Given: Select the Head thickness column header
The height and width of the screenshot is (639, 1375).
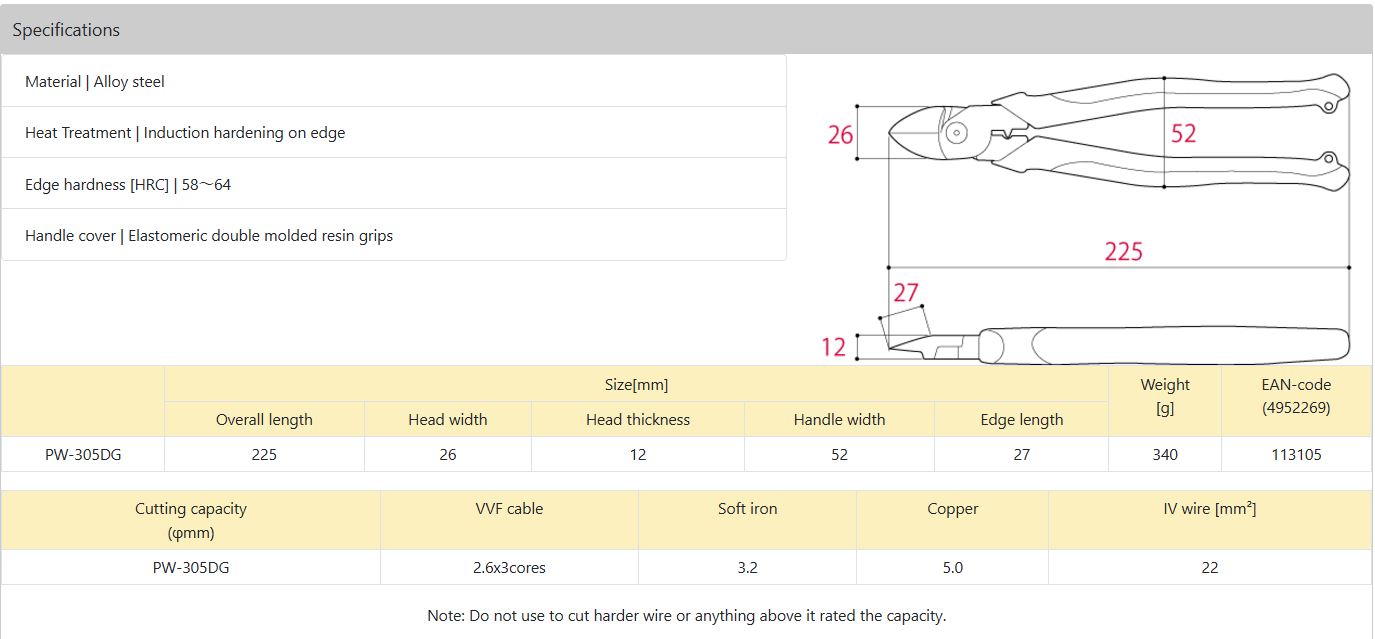Looking at the screenshot, I should [x=638, y=420].
